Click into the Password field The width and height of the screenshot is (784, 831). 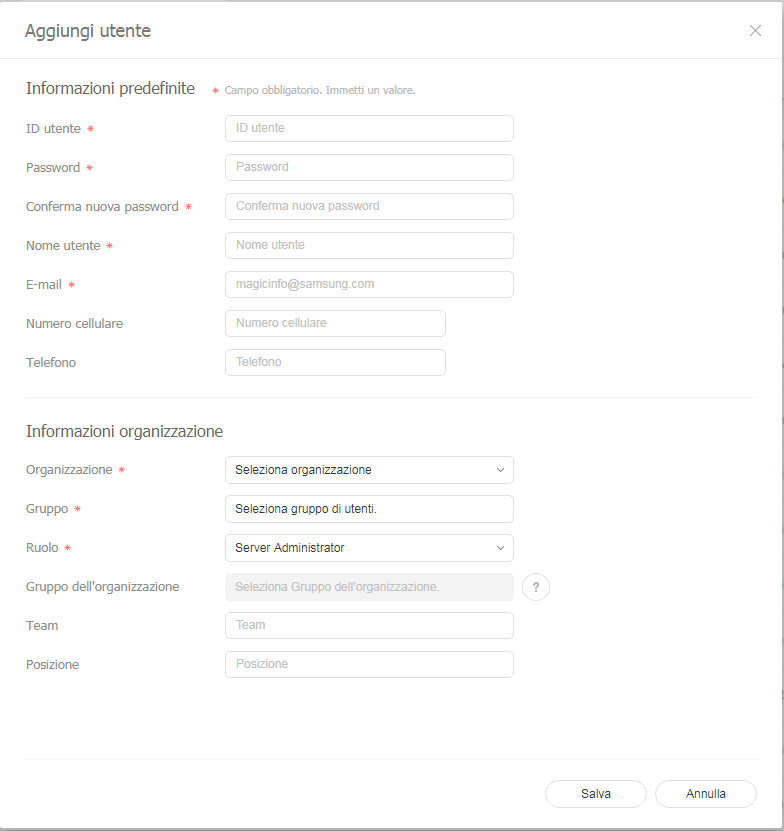(368, 167)
